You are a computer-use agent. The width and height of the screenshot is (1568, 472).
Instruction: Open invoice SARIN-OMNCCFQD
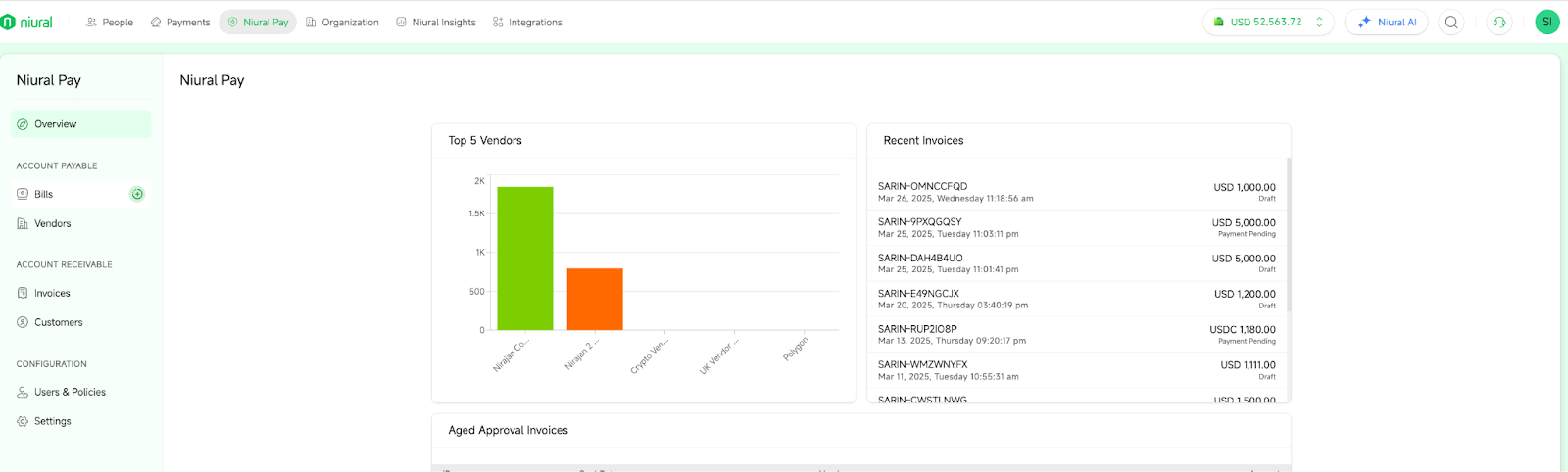(x=1077, y=192)
